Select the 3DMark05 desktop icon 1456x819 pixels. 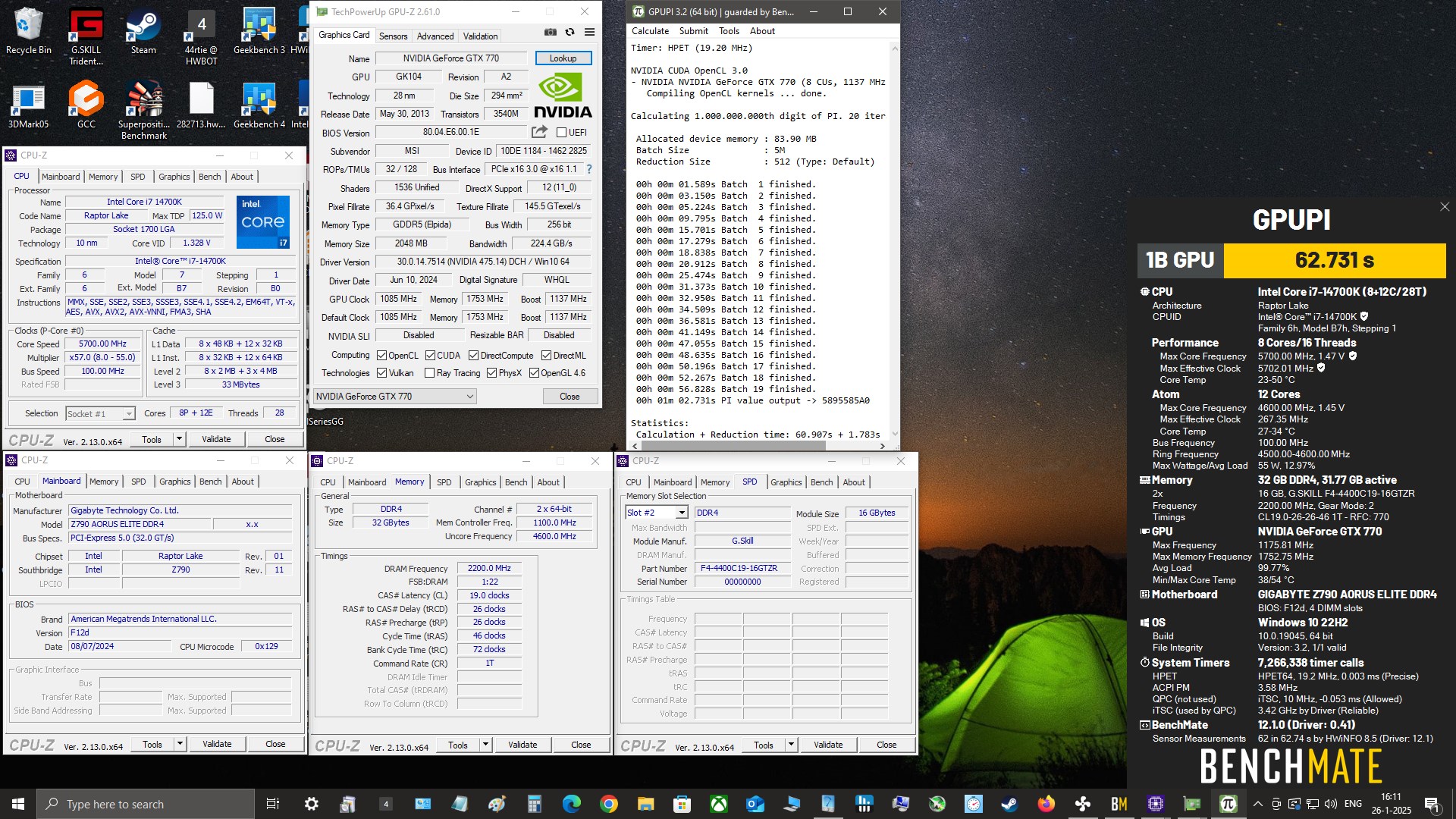click(29, 105)
